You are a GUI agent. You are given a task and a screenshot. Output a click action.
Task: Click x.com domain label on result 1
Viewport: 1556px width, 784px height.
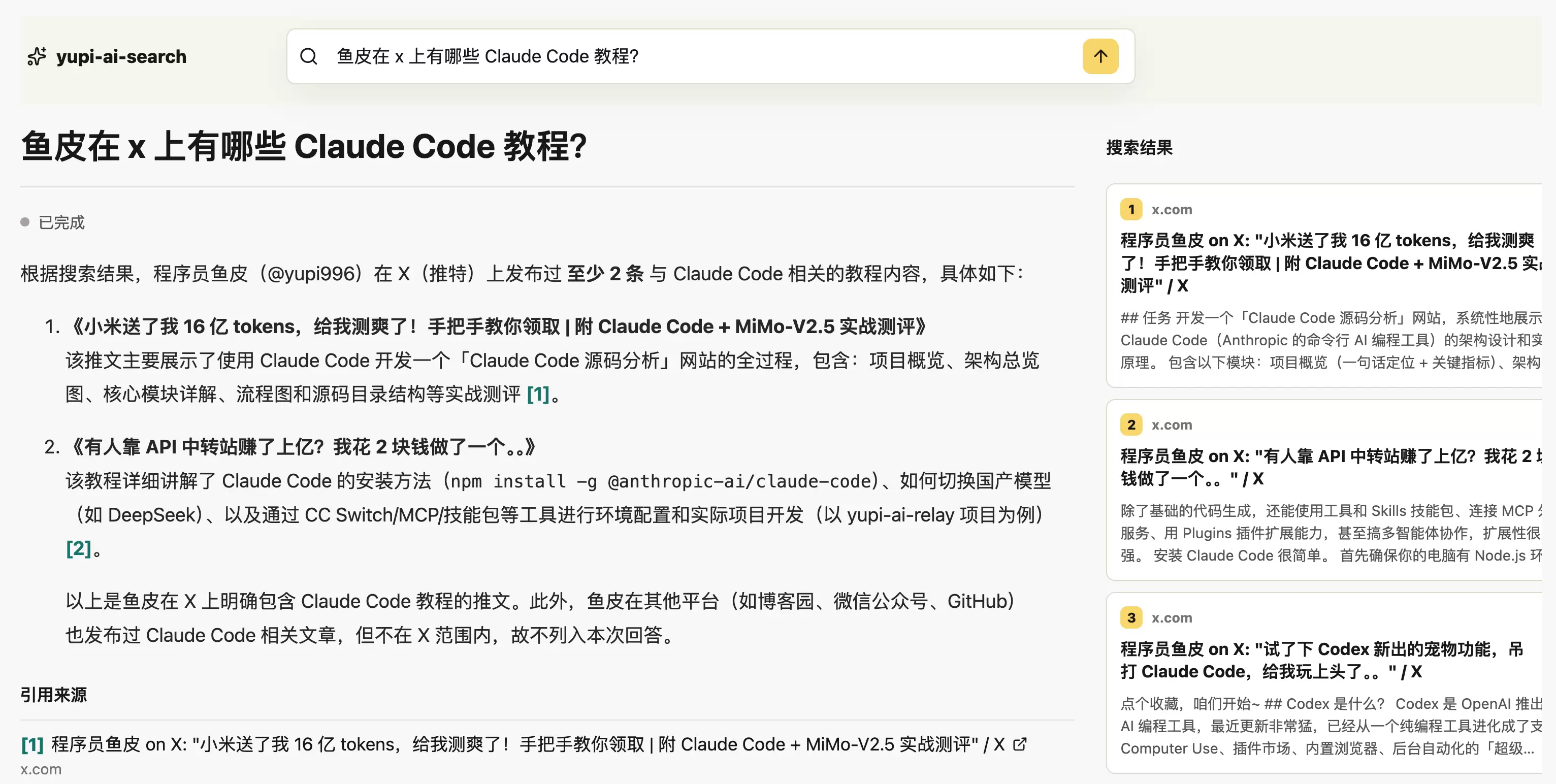click(x=1171, y=210)
